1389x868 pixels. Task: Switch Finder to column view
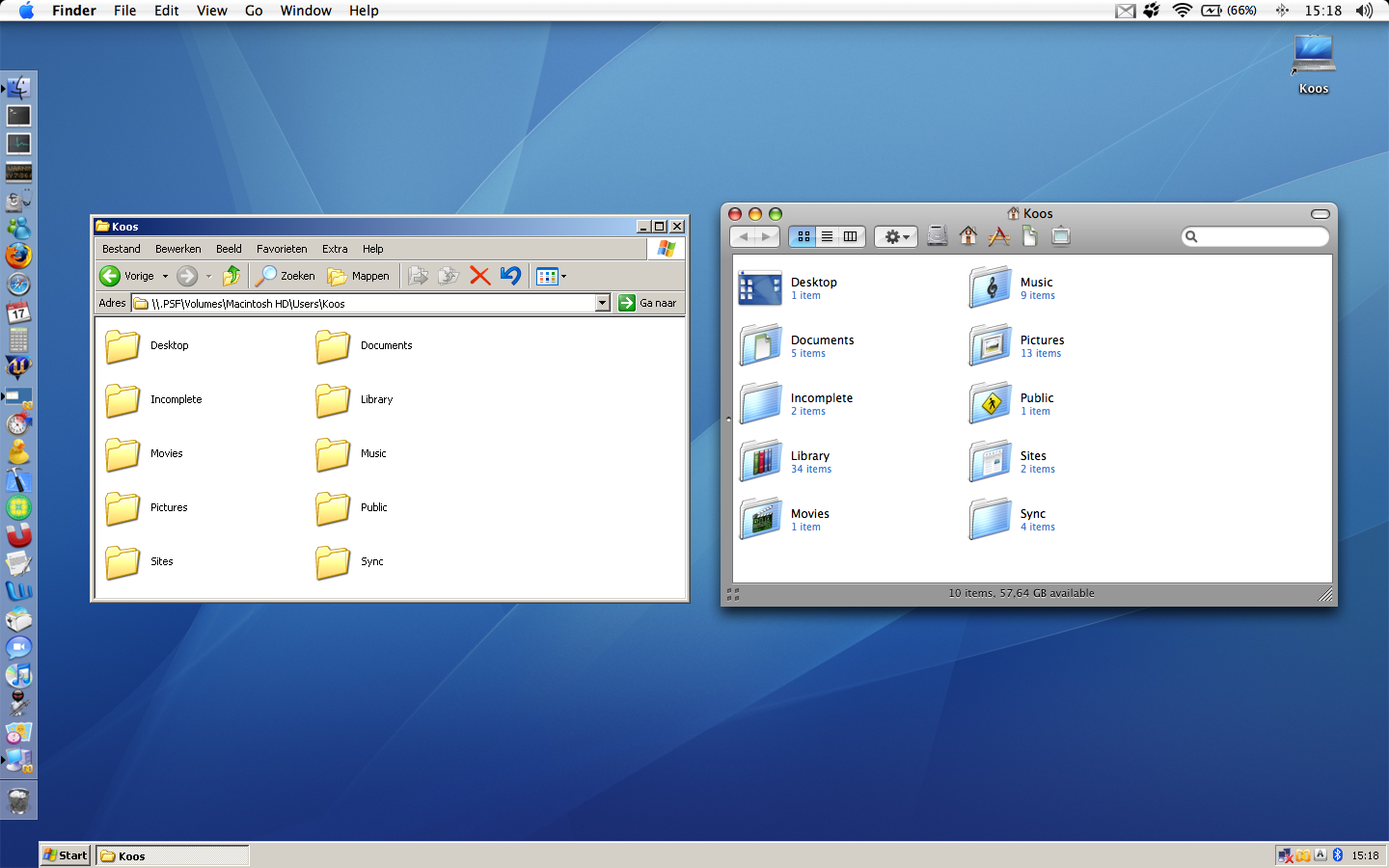coord(850,236)
